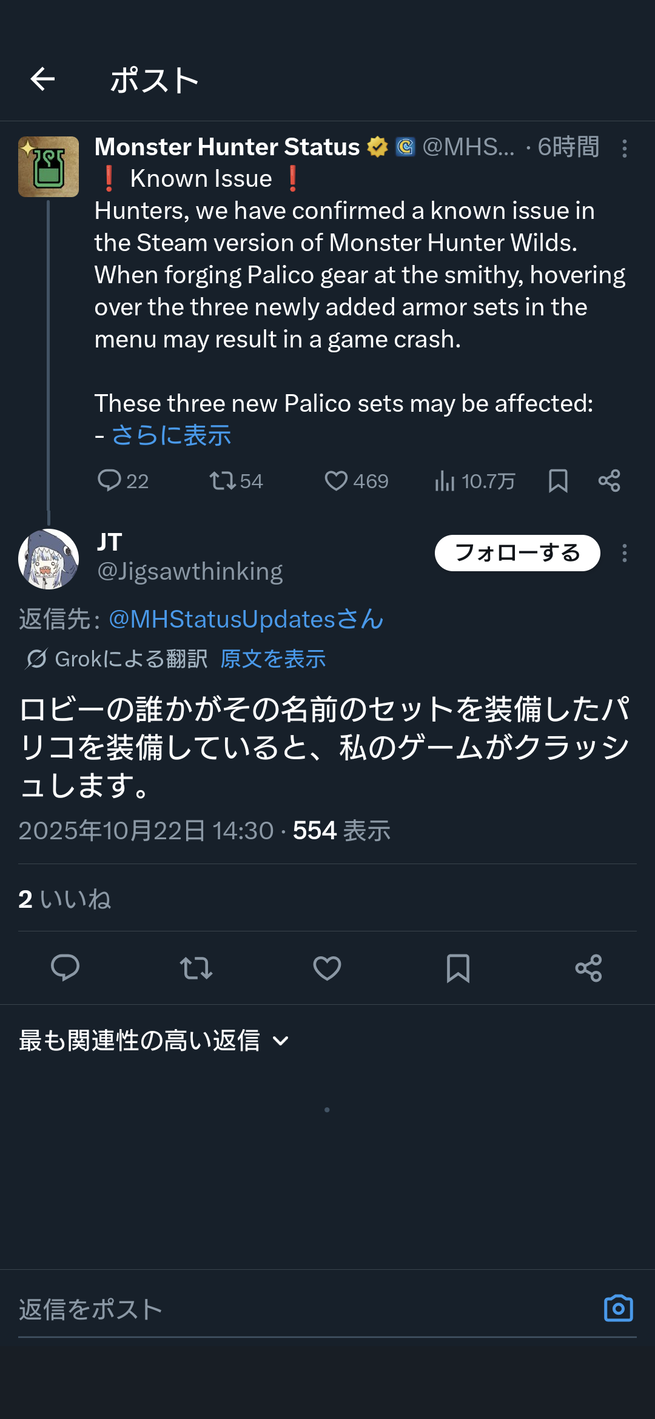Reply to JT's post with comment icon
655x1419 pixels.
coord(65,968)
